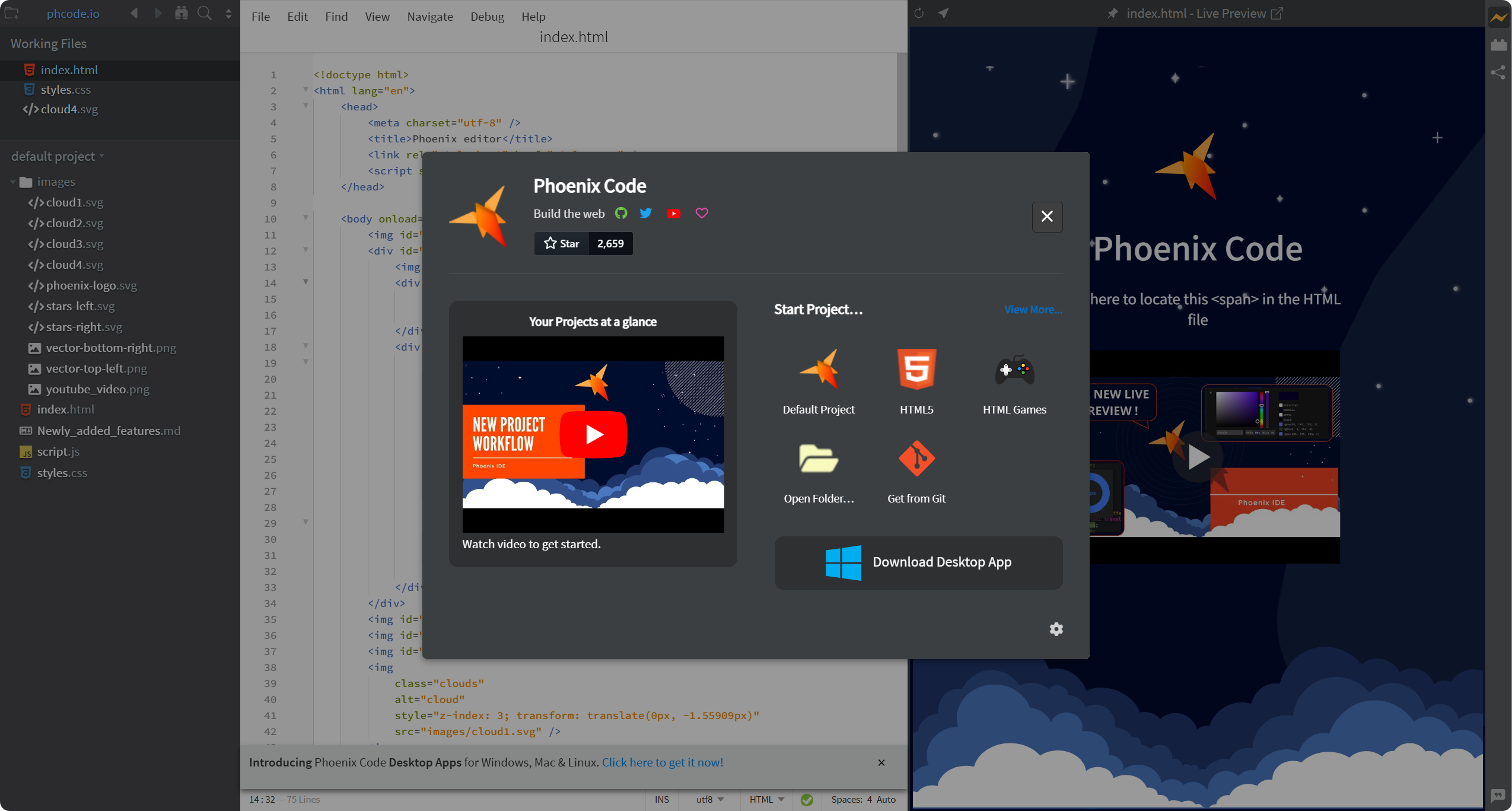Select the Get from Git icon
Screen dimensions: 1512x811
[x=916, y=458]
